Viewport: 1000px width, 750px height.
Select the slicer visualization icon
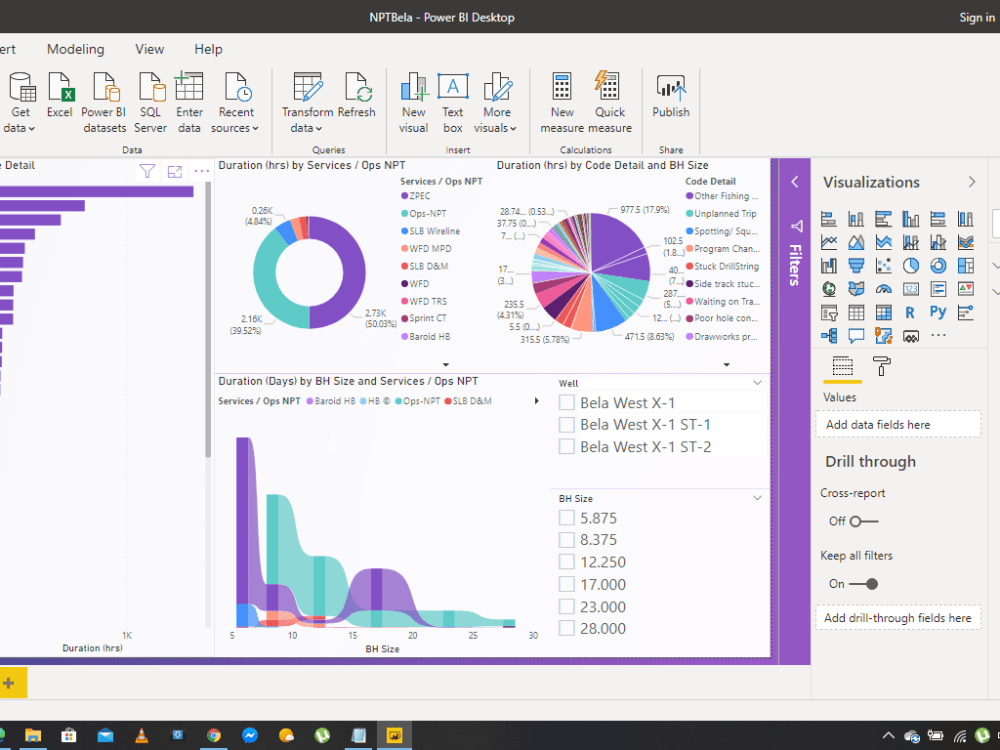tap(829, 312)
